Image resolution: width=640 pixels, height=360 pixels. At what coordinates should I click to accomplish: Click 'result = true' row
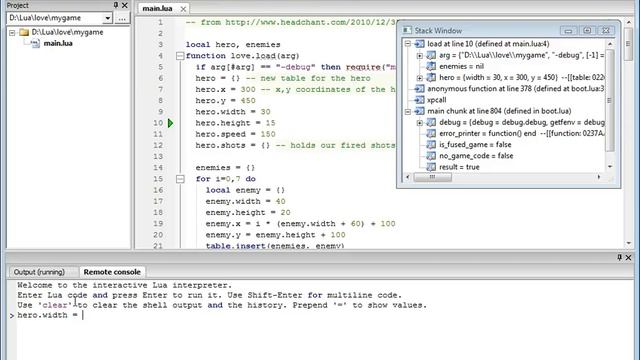459,167
